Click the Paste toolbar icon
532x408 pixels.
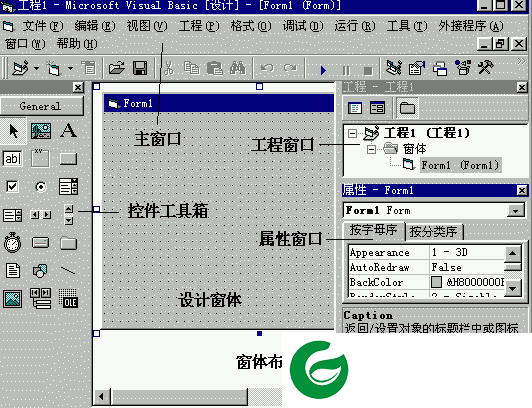[214, 68]
